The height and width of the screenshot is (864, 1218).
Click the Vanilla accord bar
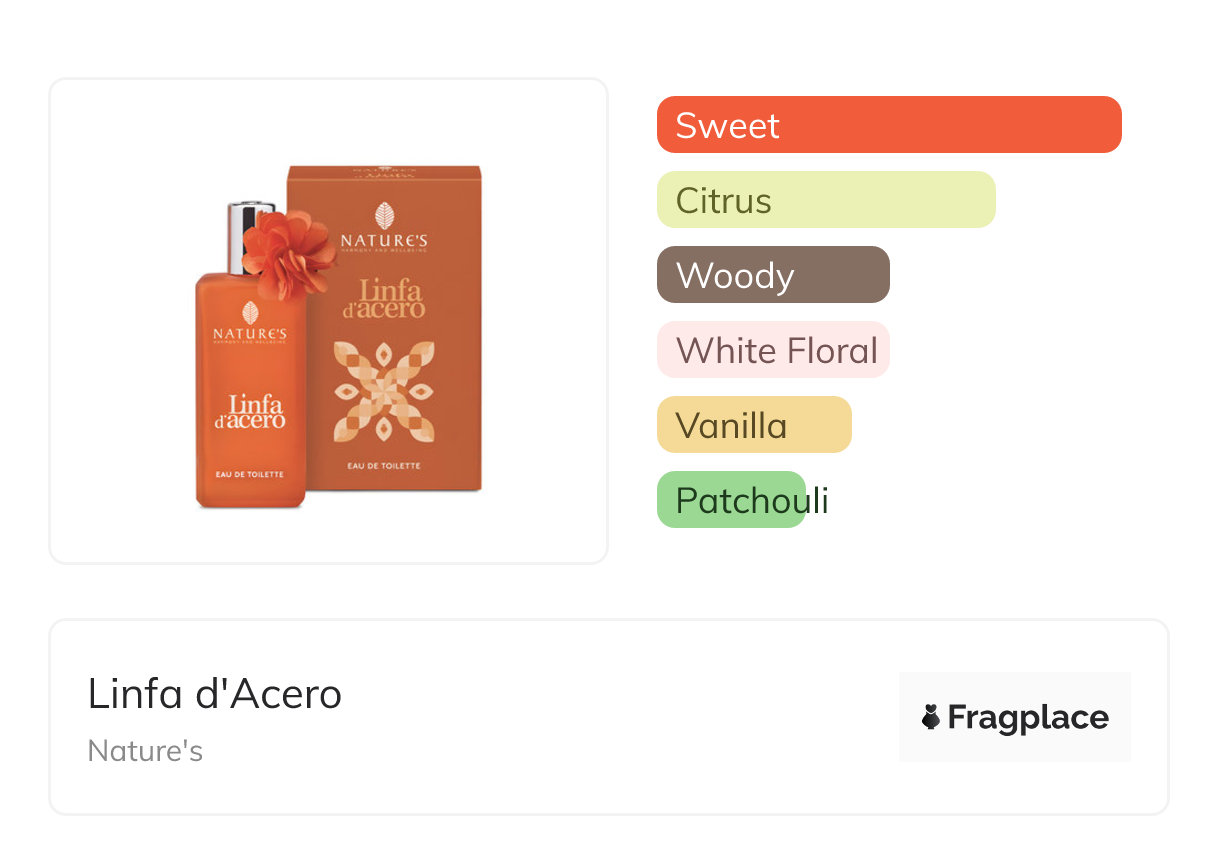[x=753, y=425]
